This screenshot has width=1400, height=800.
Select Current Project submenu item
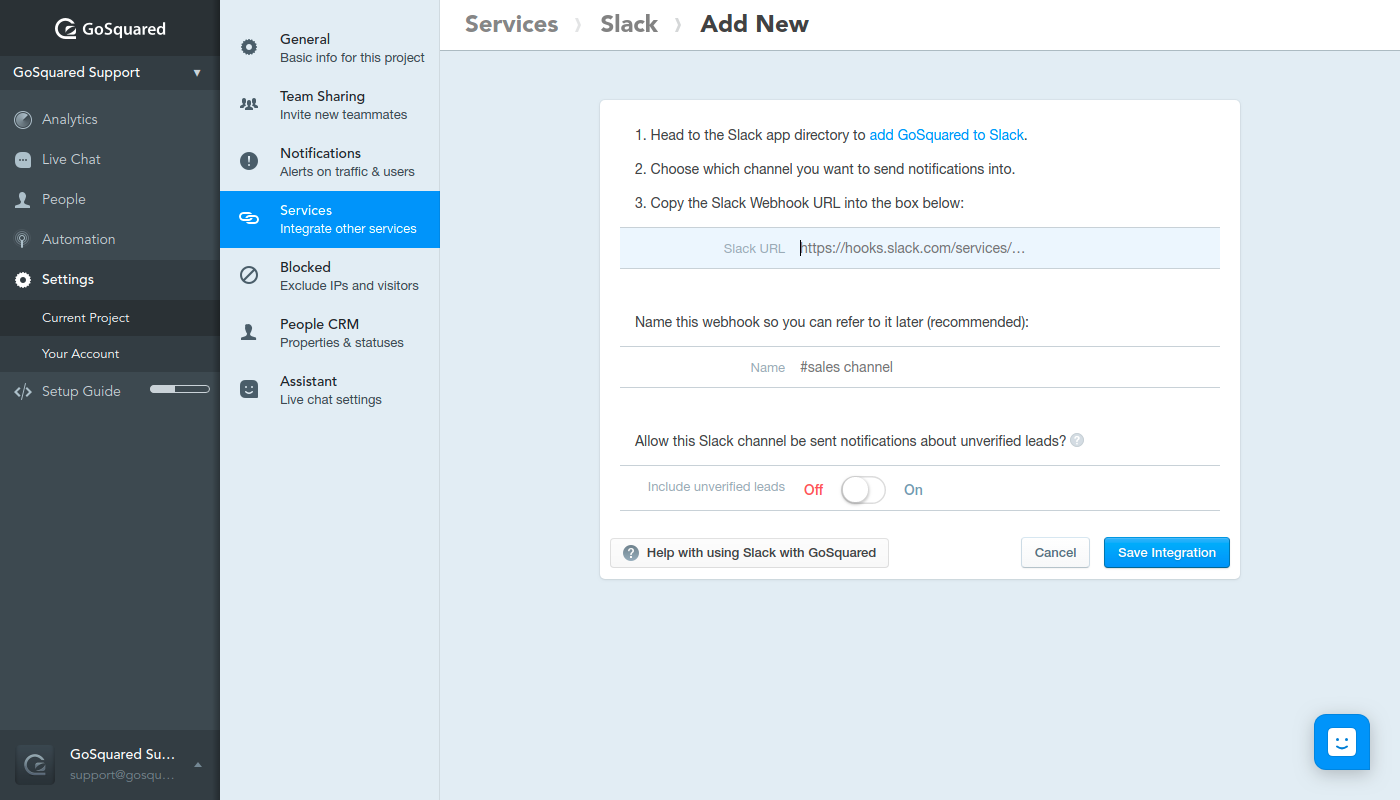109,318
